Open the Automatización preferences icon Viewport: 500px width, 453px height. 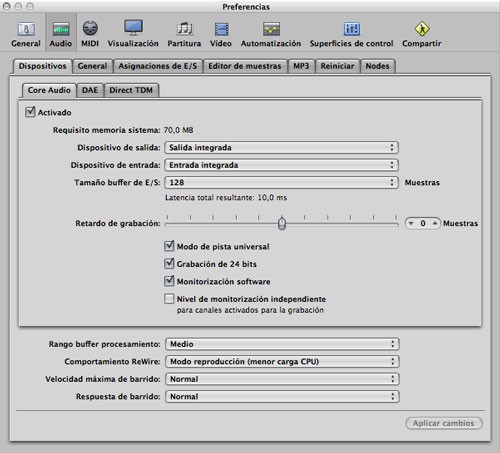[x=271, y=29]
